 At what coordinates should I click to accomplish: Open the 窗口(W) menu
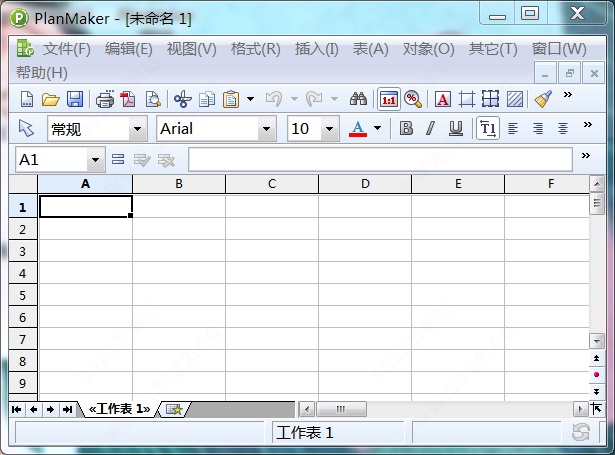(x=559, y=49)
